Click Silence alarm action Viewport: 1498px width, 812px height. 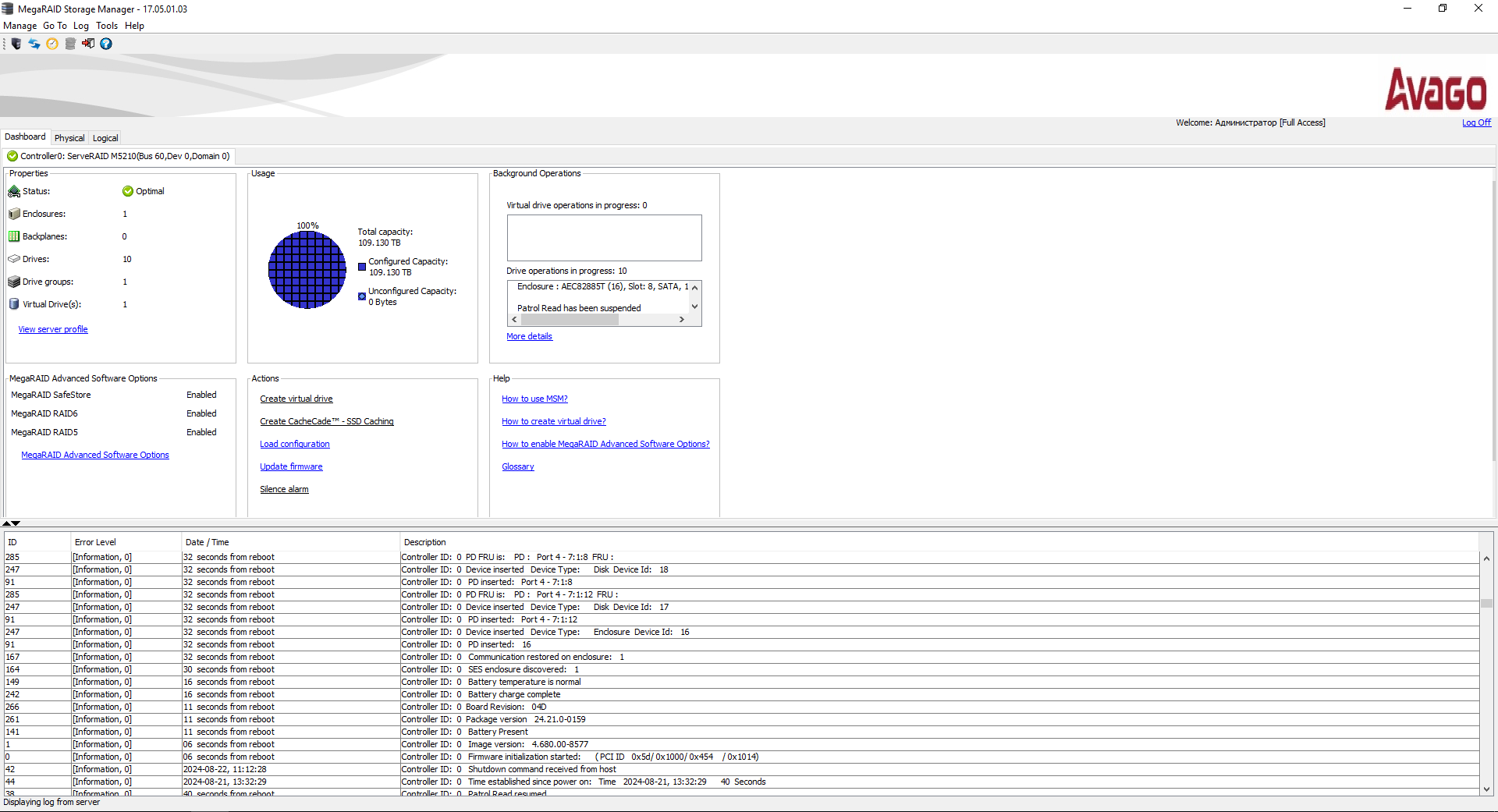click(x=284, y=489)
